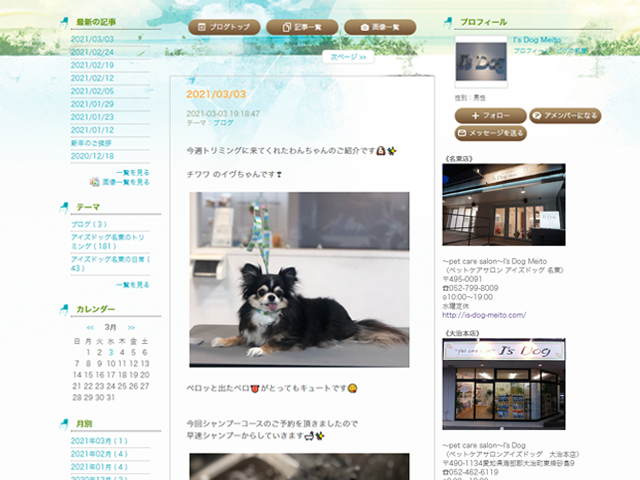Send a message with メッセージを送る
Image resolution: width=640 pixels, height=480 pixels.
pos(490,133)
